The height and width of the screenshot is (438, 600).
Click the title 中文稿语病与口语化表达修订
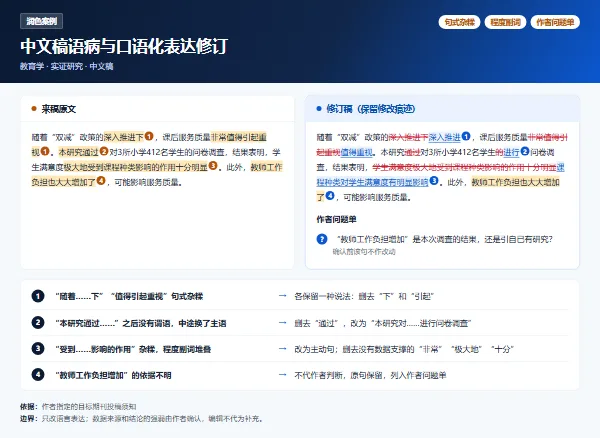124,46
